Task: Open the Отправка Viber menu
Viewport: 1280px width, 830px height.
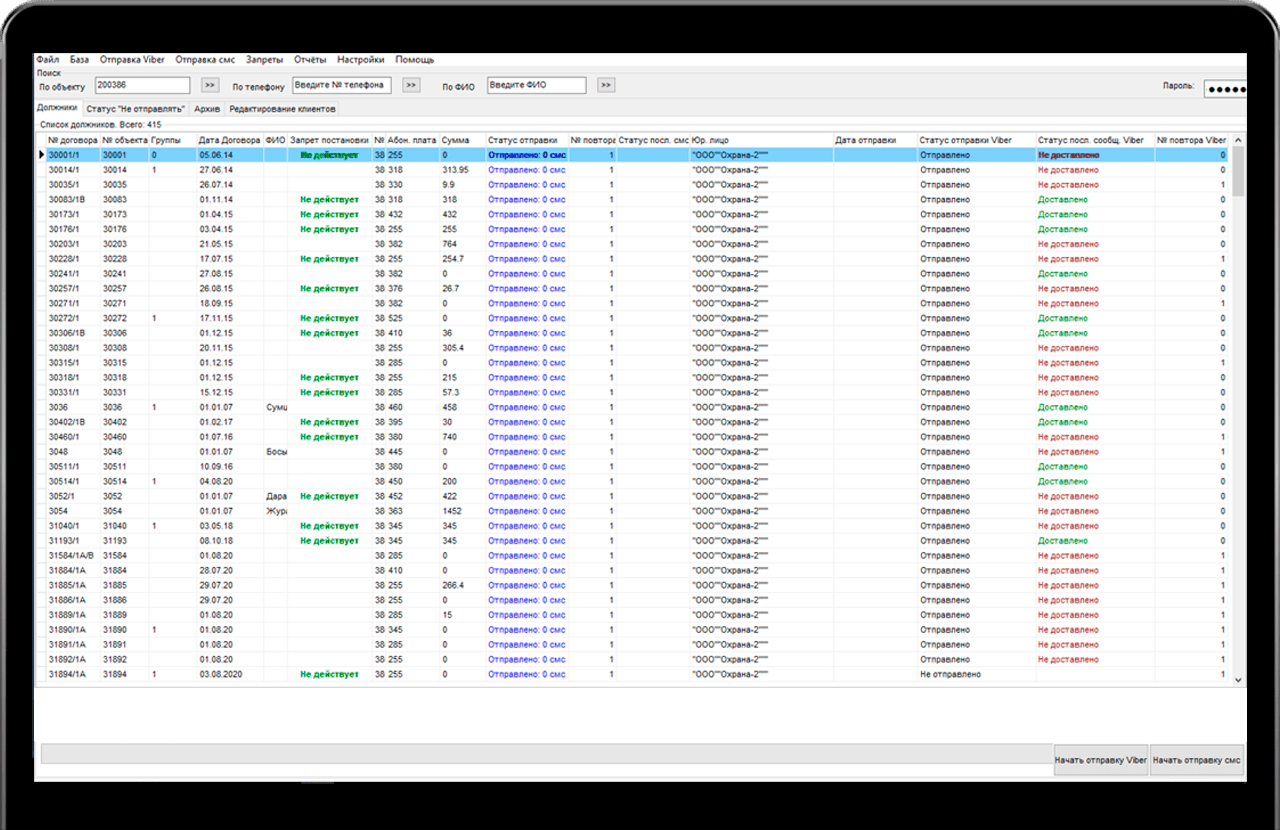Action: click(x=133, y=60)
